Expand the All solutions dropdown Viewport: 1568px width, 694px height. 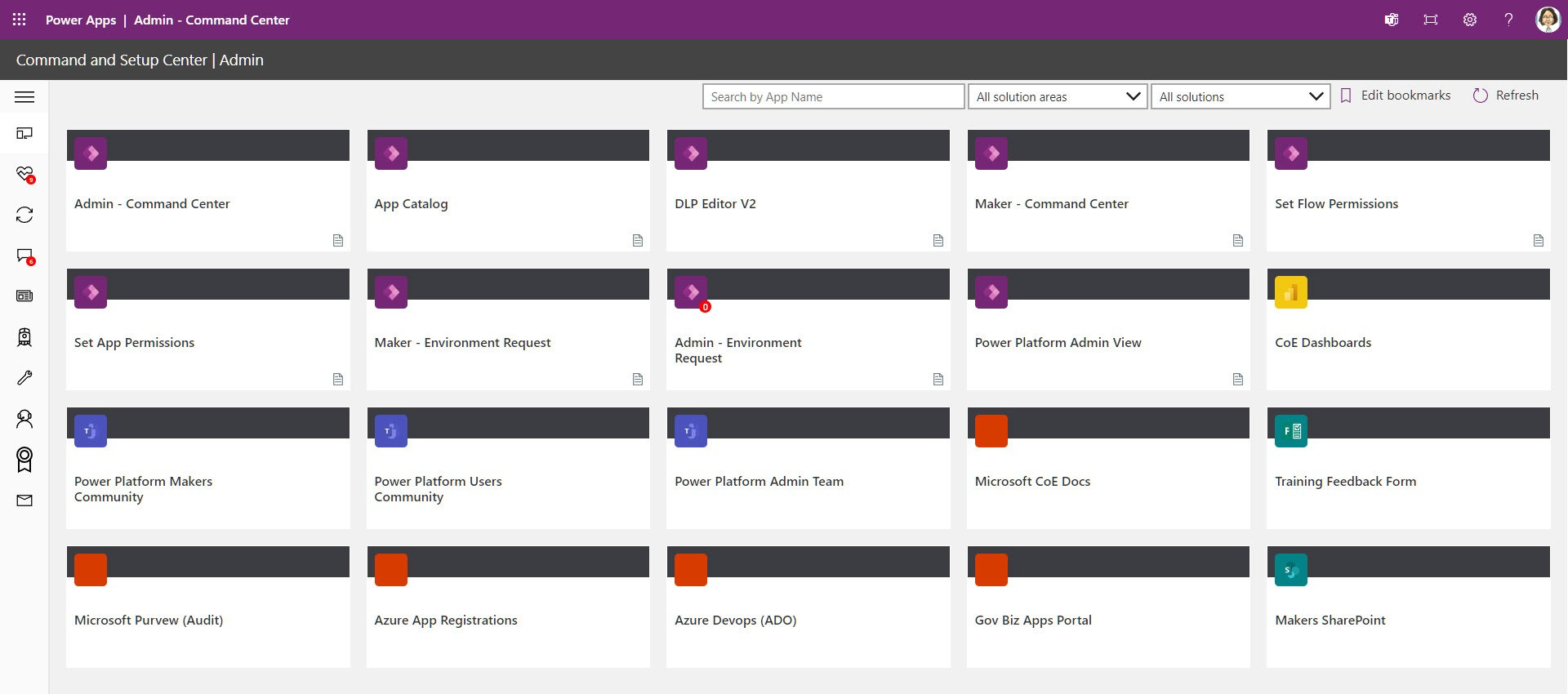coord(1241,96)
